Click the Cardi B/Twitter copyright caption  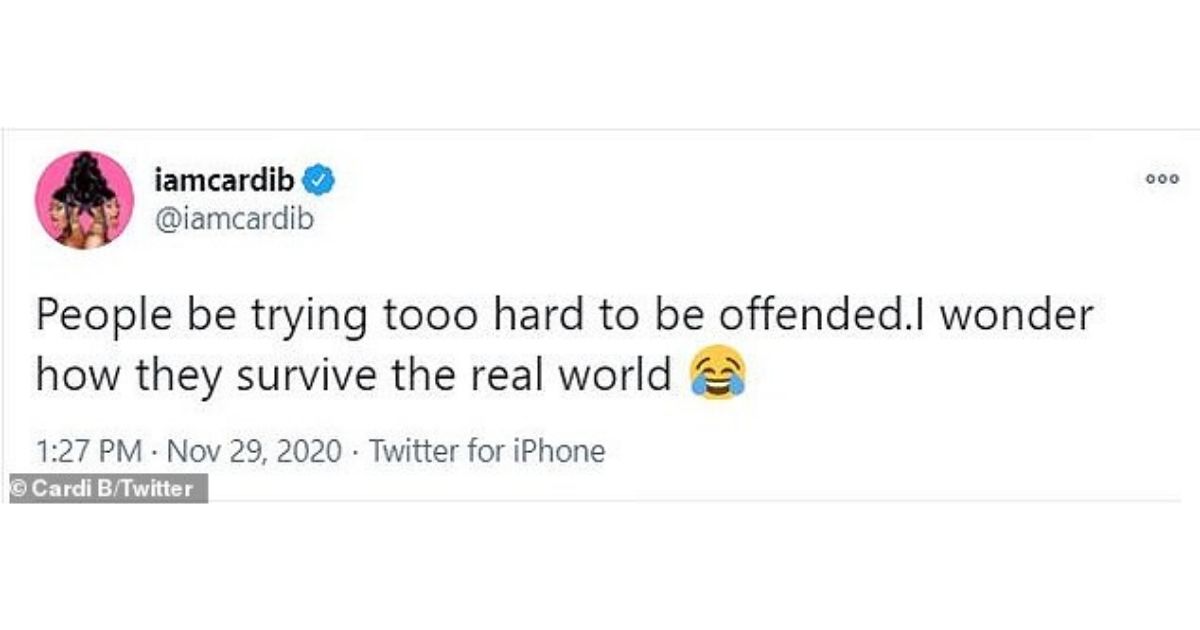[105, 489]
